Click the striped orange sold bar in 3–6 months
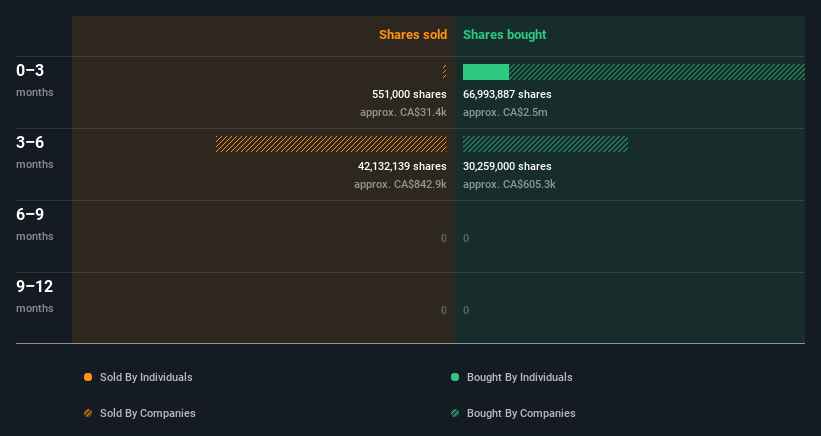This screenshot has width=821, height=436. click(x=331, y=144)
